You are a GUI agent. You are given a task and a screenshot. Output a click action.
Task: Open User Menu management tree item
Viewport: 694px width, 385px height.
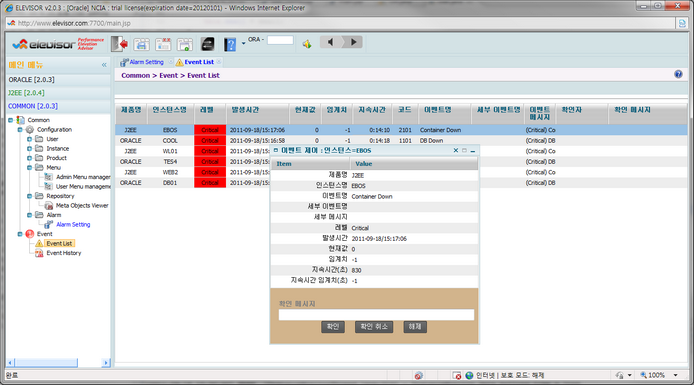[x=83, y=187]
